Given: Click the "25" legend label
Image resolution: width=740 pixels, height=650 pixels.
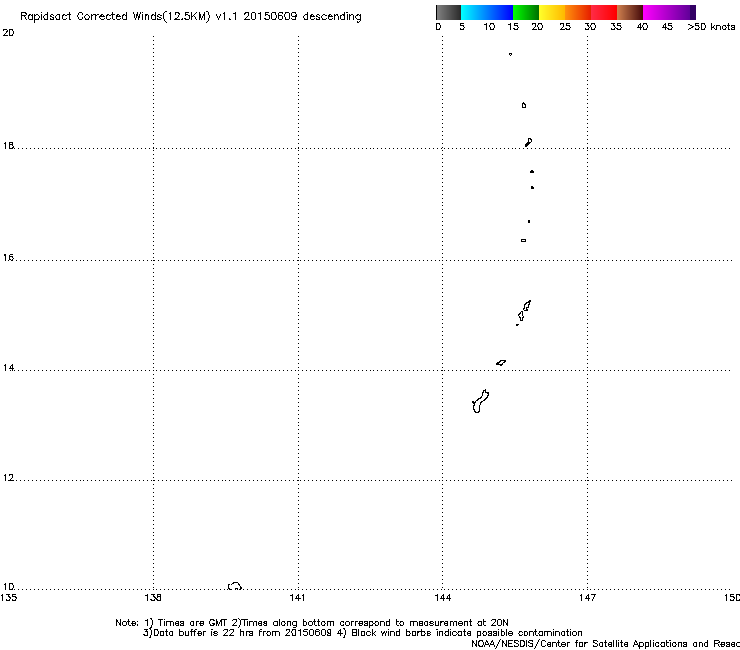Looking at the screenshot, I should [565, 27].
